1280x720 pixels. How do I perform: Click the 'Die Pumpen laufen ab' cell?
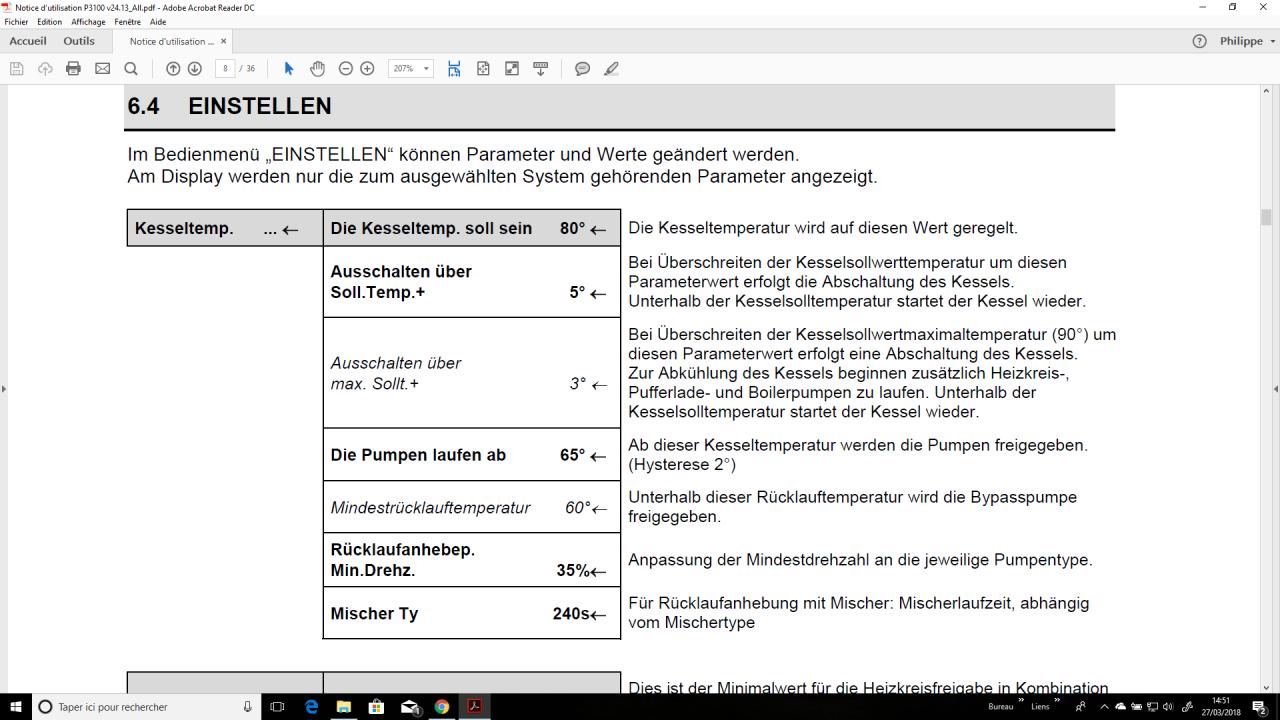[x=471, y=455]
